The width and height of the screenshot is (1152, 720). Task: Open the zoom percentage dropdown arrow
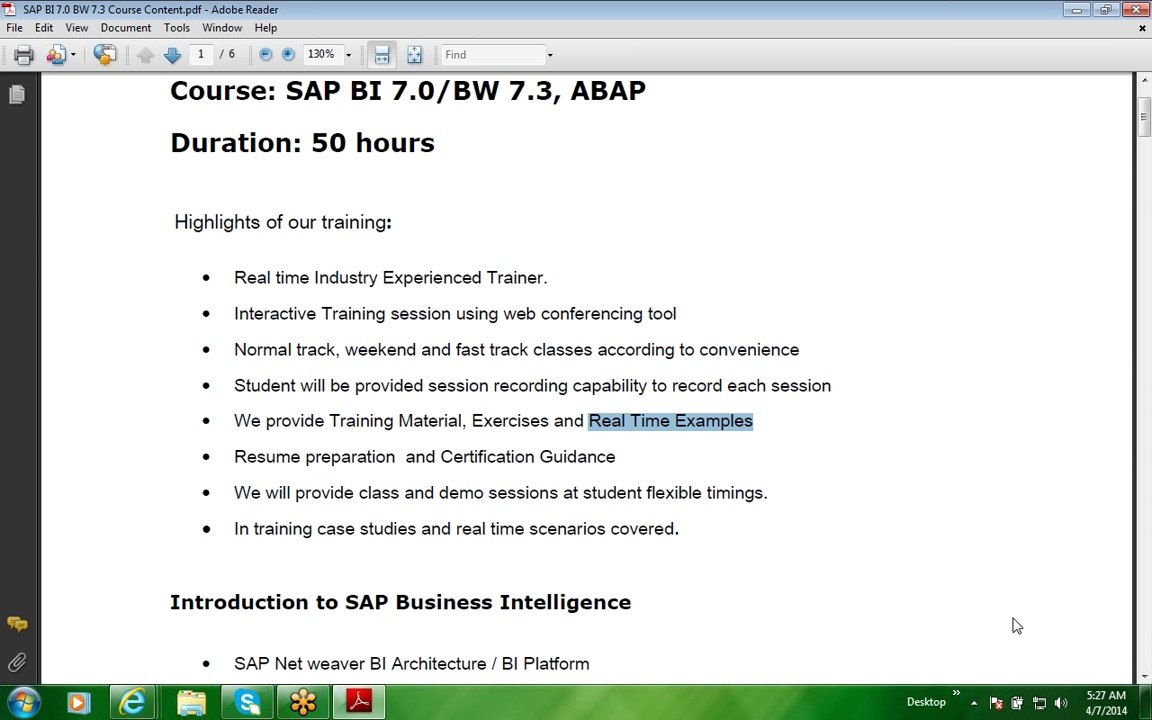click(348, 55)
